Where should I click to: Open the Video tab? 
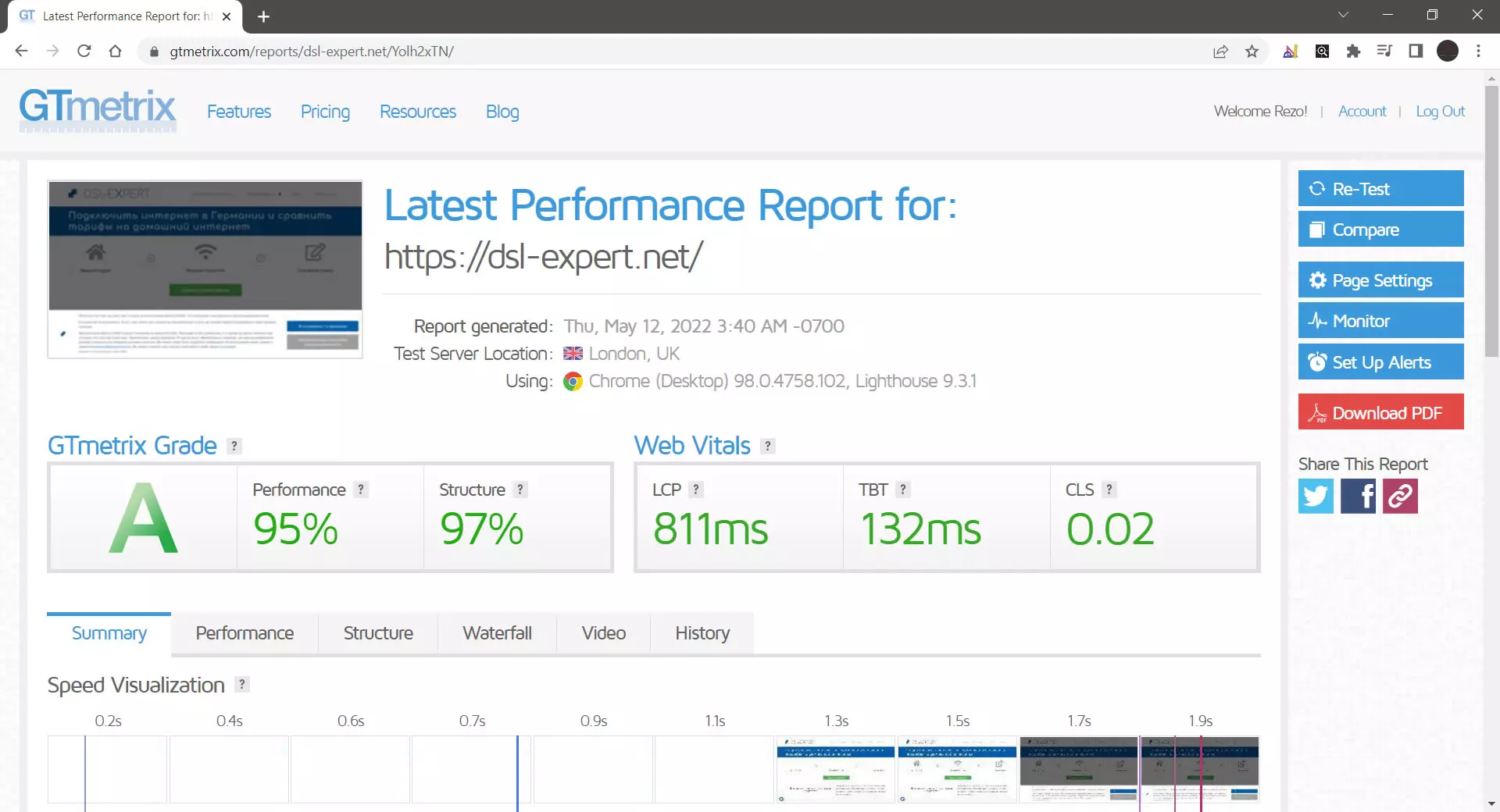(x=603, y=633)
